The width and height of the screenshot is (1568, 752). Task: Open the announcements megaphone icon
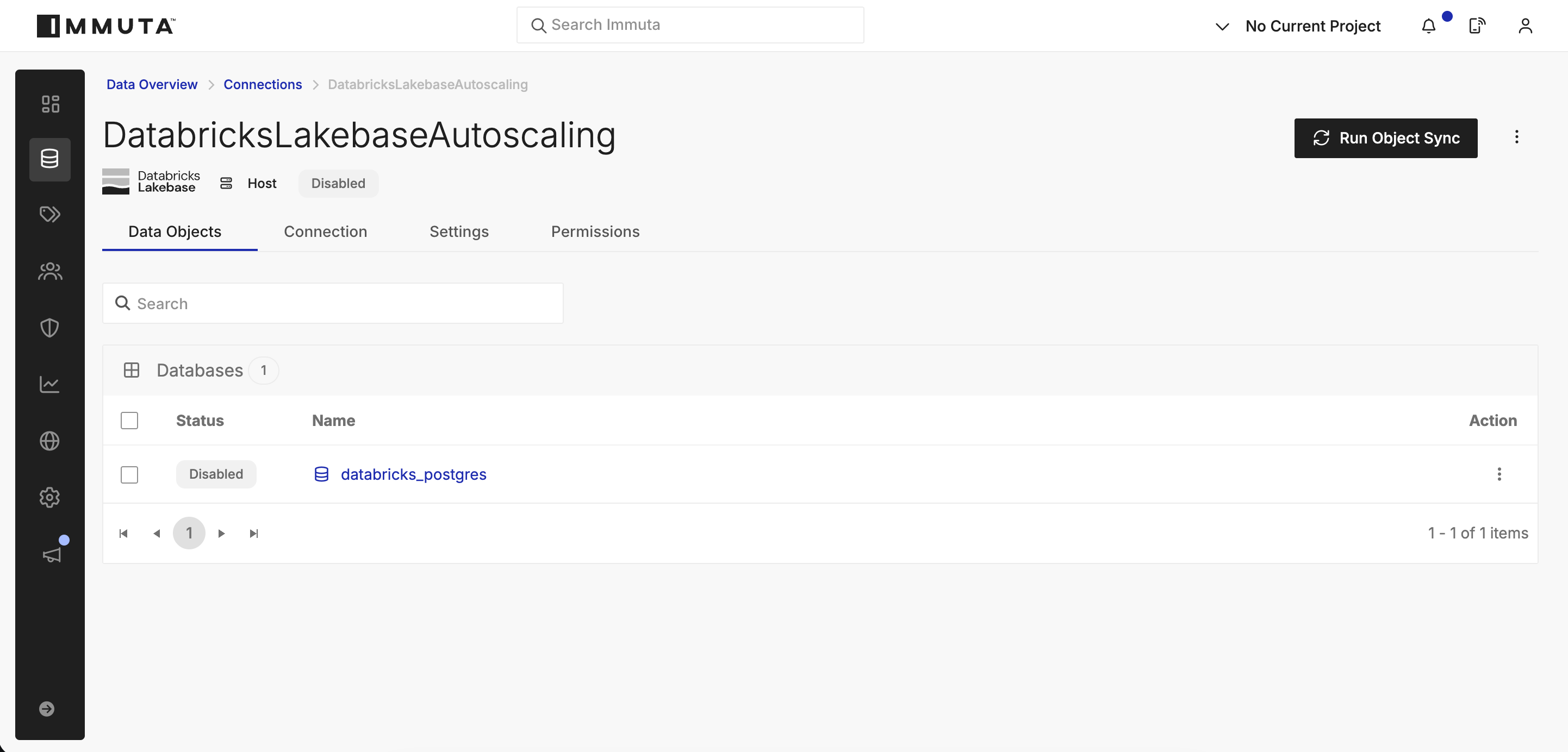coord(52,554)
